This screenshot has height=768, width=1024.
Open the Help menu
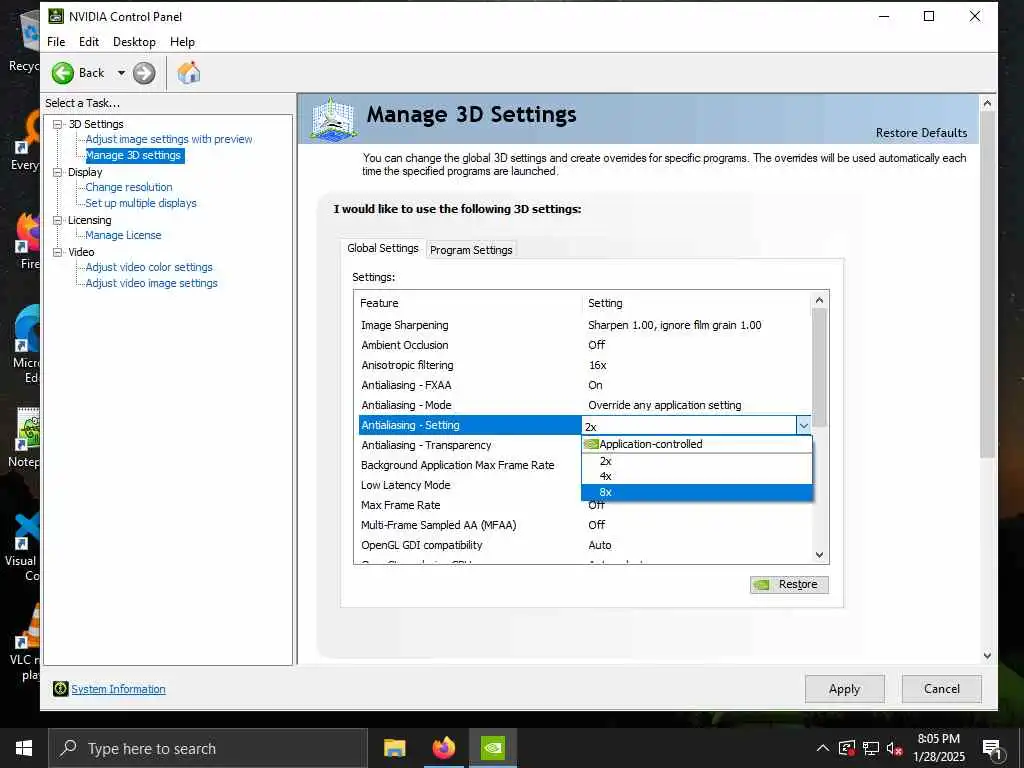182,42
